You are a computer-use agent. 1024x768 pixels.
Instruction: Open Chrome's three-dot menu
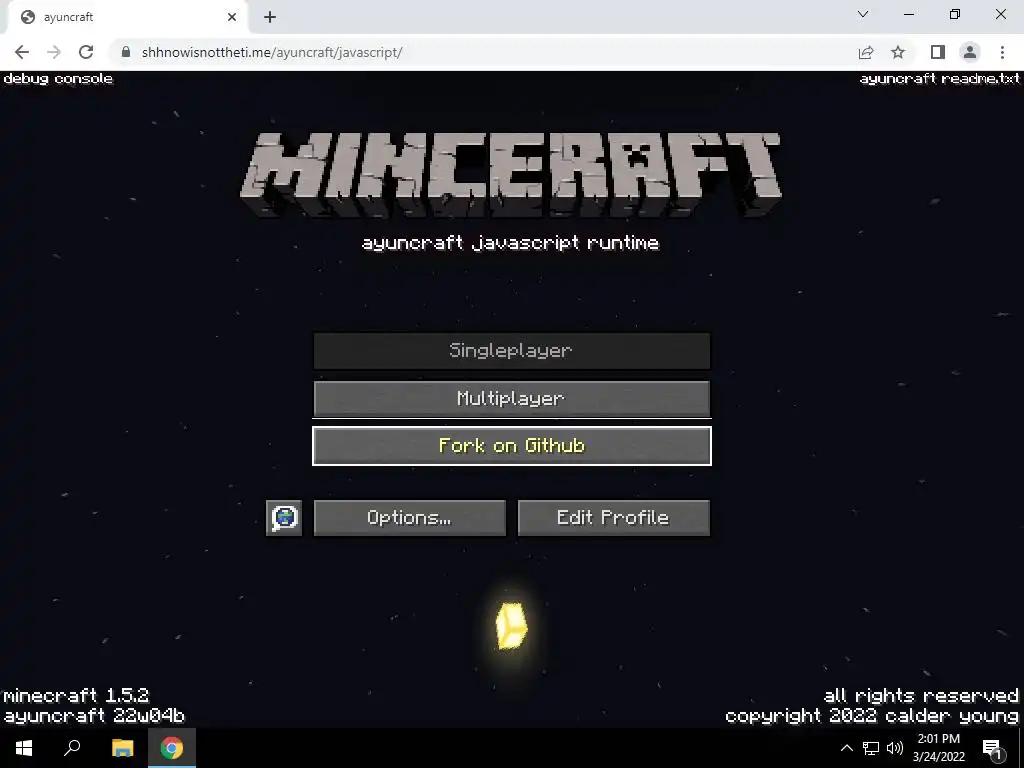click(x=1002, y=52)
